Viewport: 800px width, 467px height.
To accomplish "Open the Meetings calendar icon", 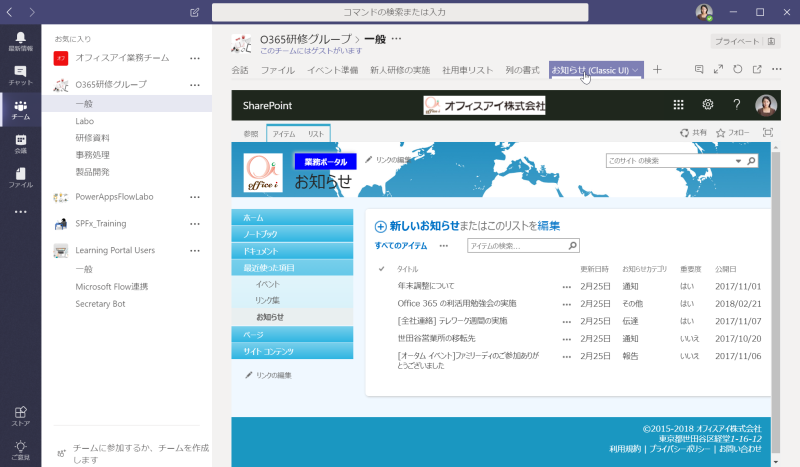I will pyautogui.click(x=20, y=144).
